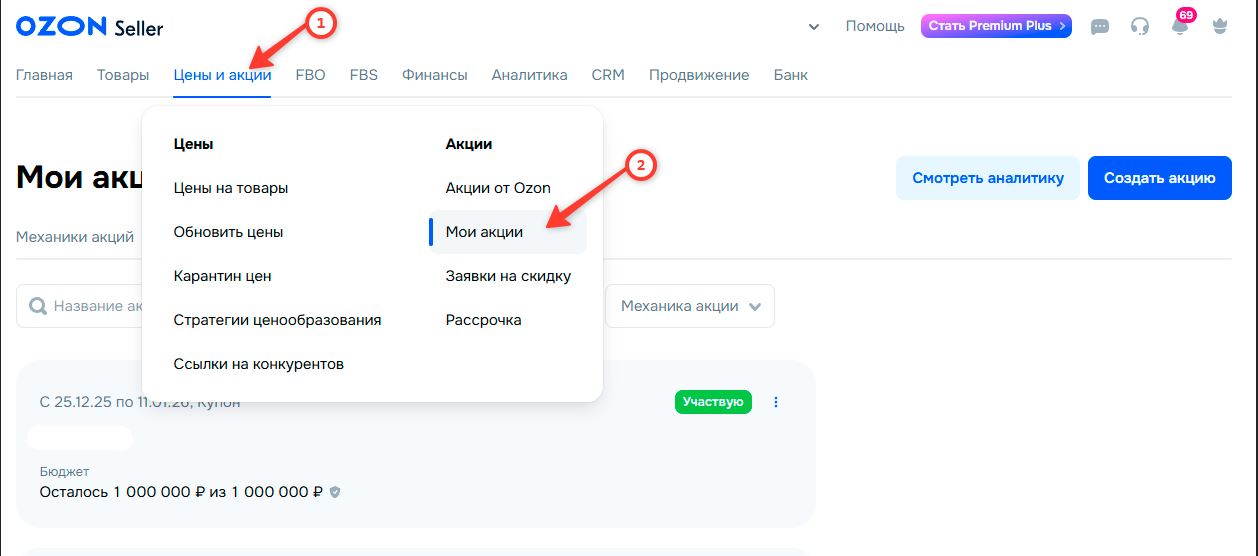This screenshot has width=1258, height=556.
Task: Open the chat messages icon
Action: [1100, 27]
